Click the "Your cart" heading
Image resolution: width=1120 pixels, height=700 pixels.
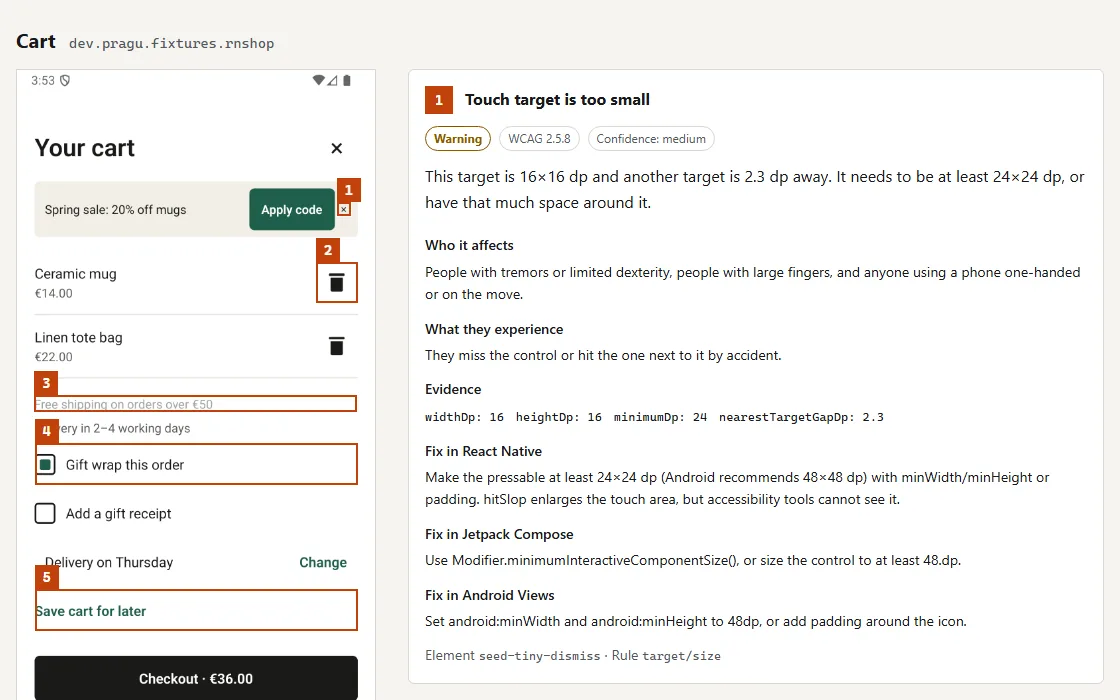pyautogui.click(x=84, y=148)
